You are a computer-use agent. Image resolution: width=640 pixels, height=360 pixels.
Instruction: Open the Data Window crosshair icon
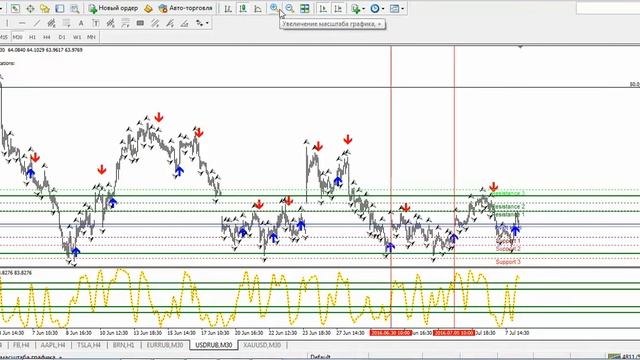(x=30, y=8)
